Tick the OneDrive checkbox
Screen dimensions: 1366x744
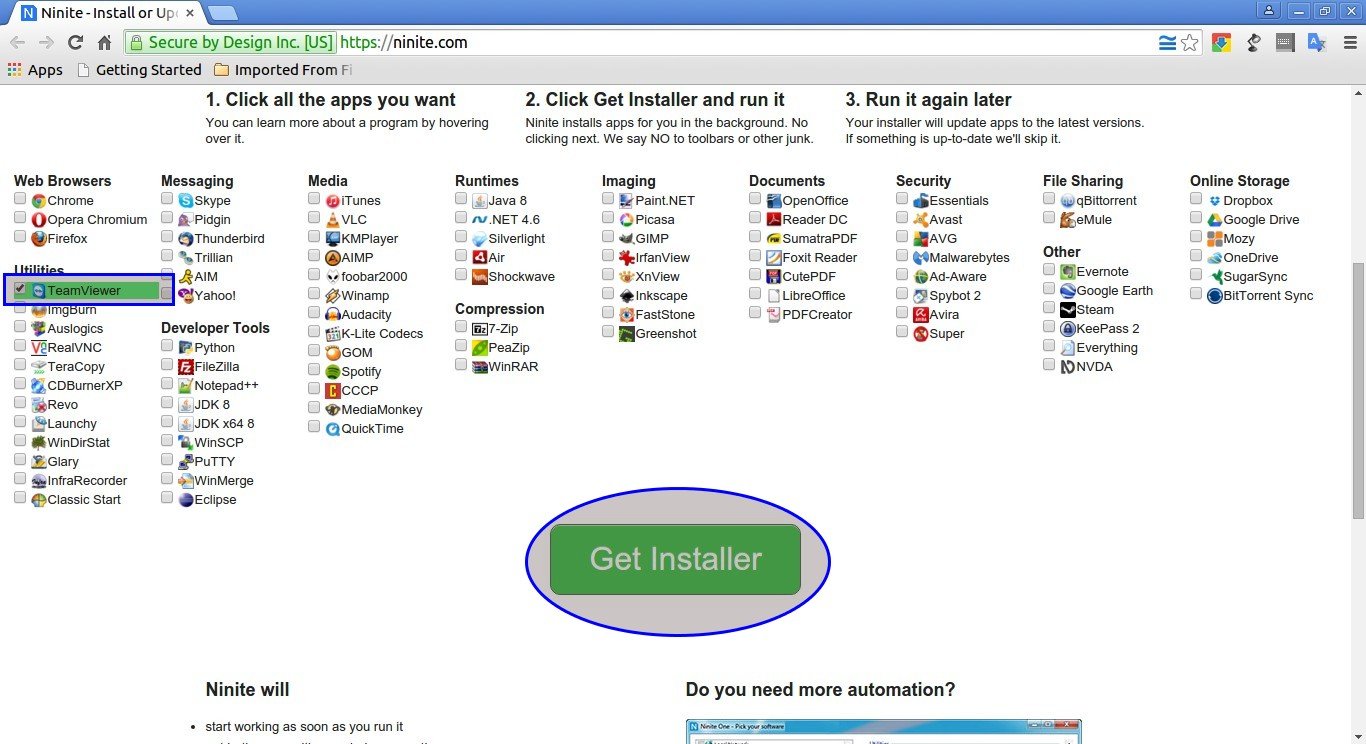pos(1196,256)
